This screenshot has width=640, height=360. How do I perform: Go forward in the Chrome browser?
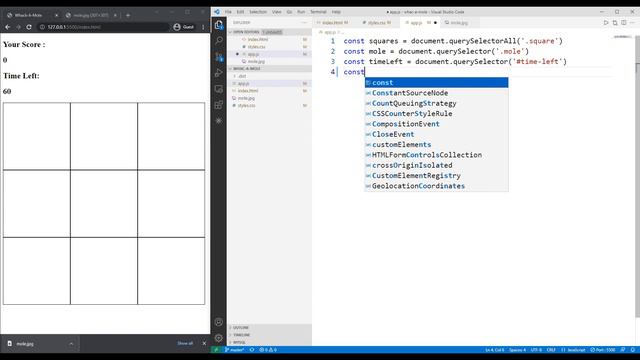(18, 27)
